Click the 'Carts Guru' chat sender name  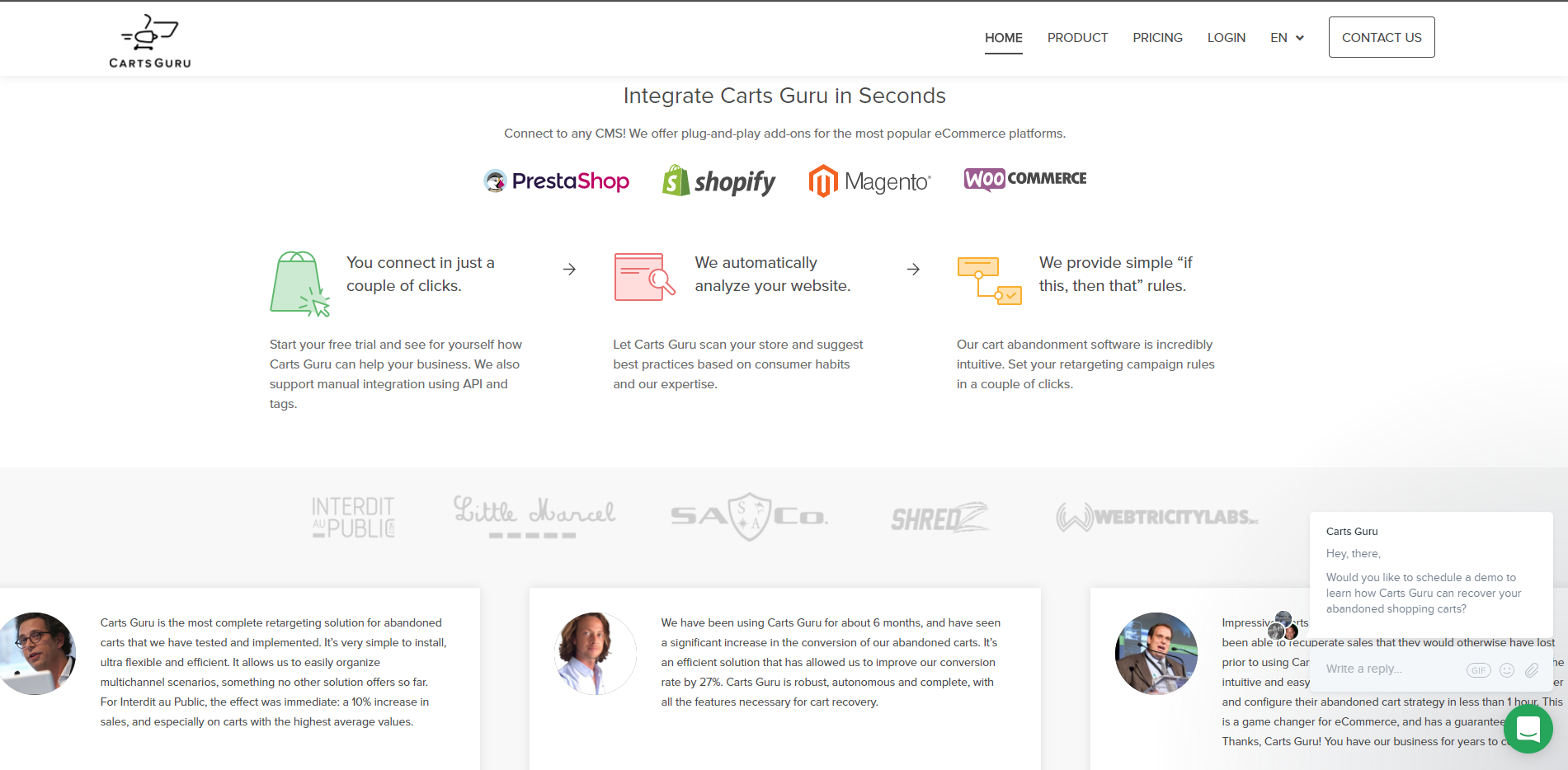point(1352,532)
